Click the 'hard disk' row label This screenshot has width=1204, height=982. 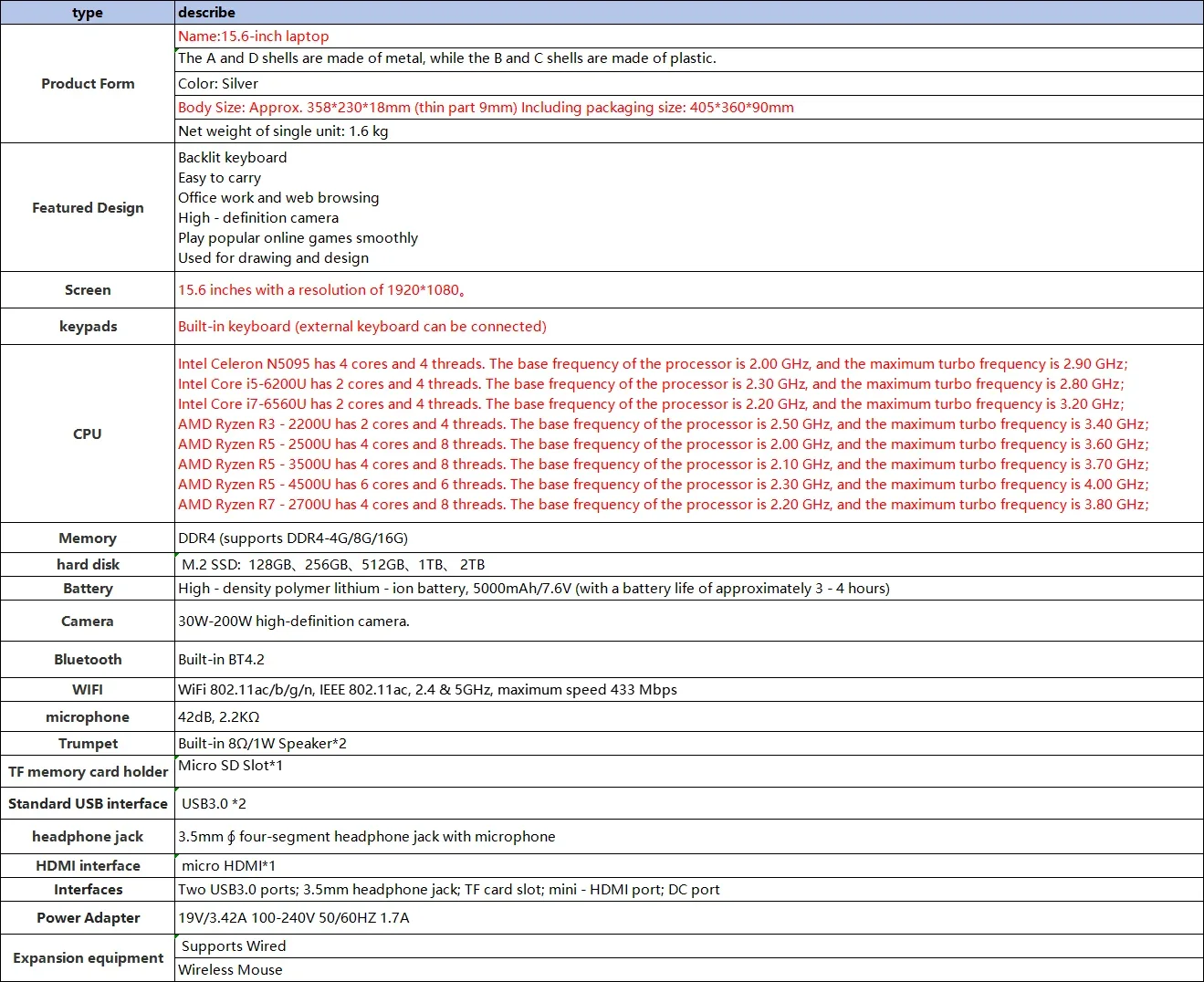tap(88, 564)
